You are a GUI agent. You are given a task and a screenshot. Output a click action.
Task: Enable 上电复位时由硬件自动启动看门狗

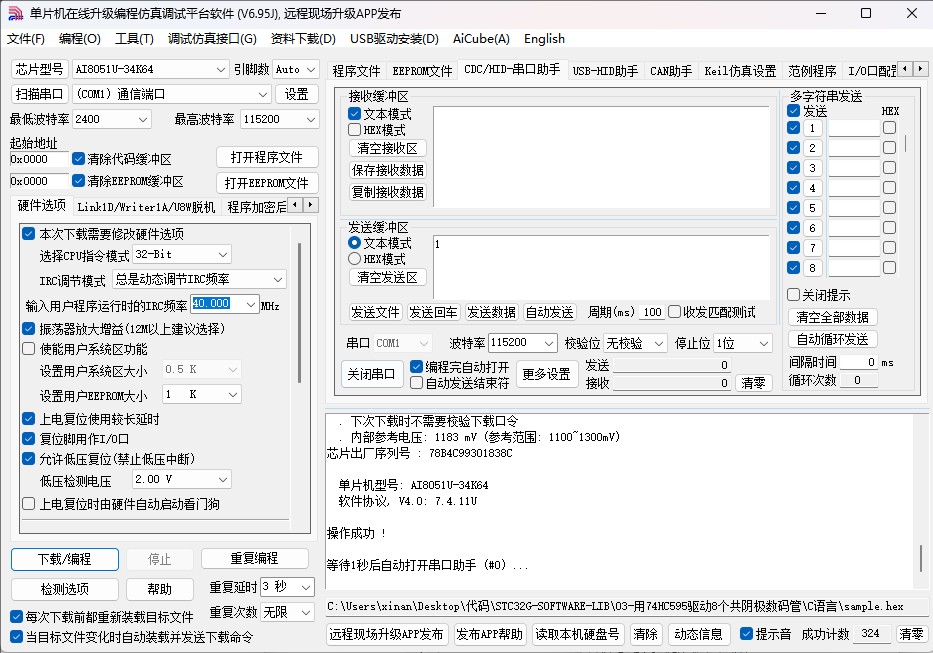click(29, 504)
